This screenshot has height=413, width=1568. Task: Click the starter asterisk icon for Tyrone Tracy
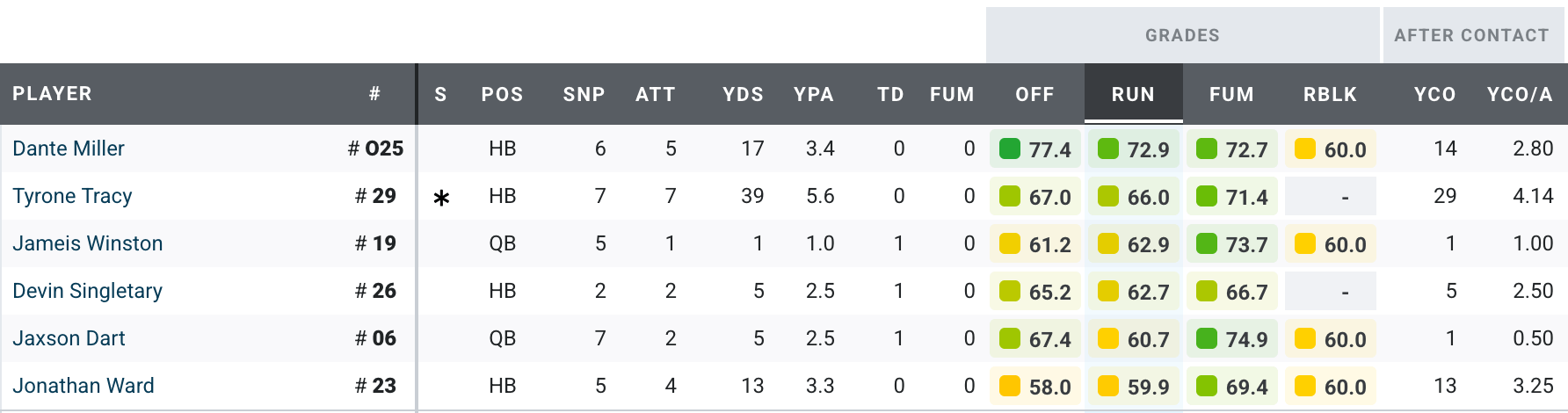tap(441, 198)
